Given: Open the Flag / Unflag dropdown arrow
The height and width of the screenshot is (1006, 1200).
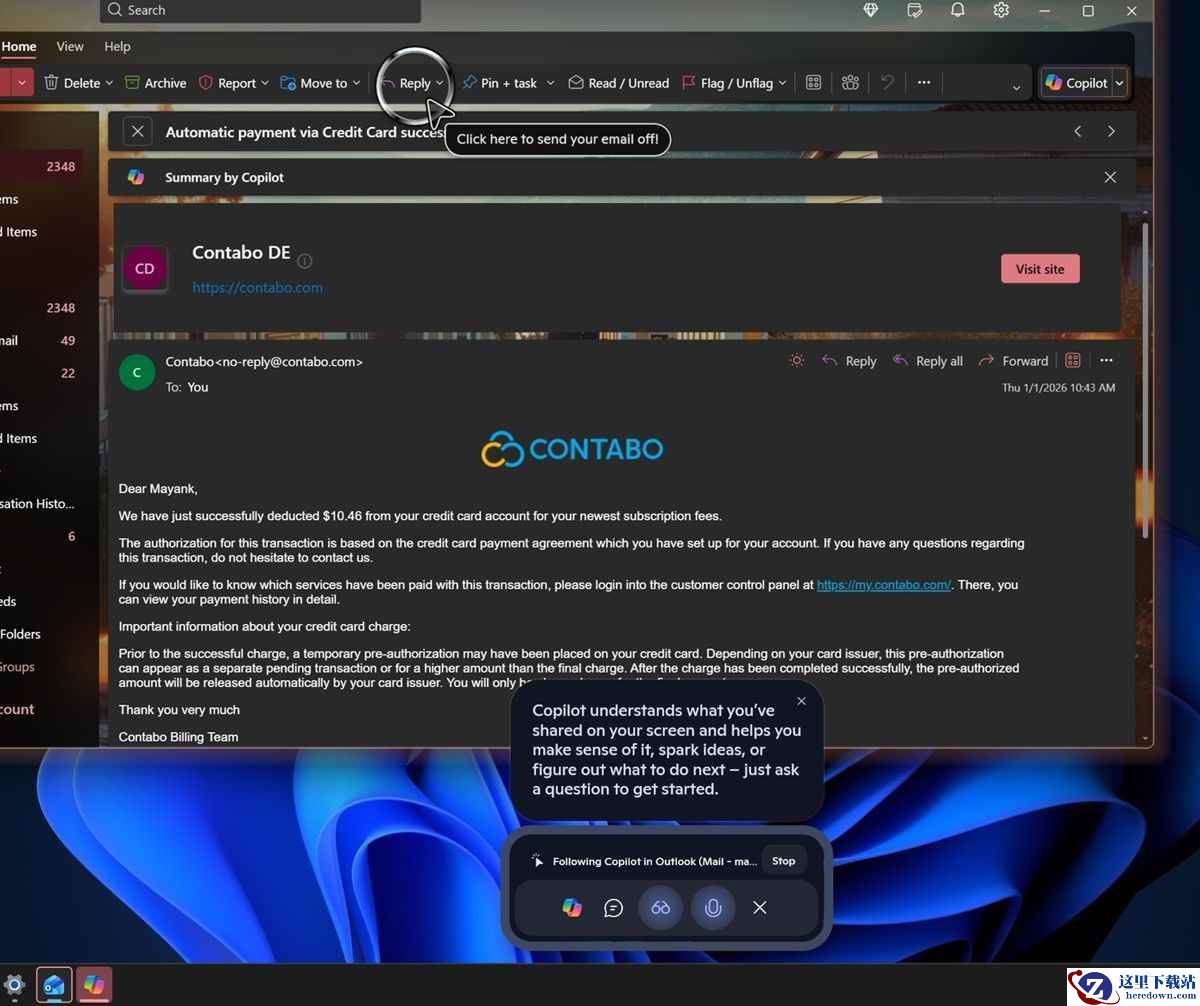Looking at the screenshot, I should 782,83.
